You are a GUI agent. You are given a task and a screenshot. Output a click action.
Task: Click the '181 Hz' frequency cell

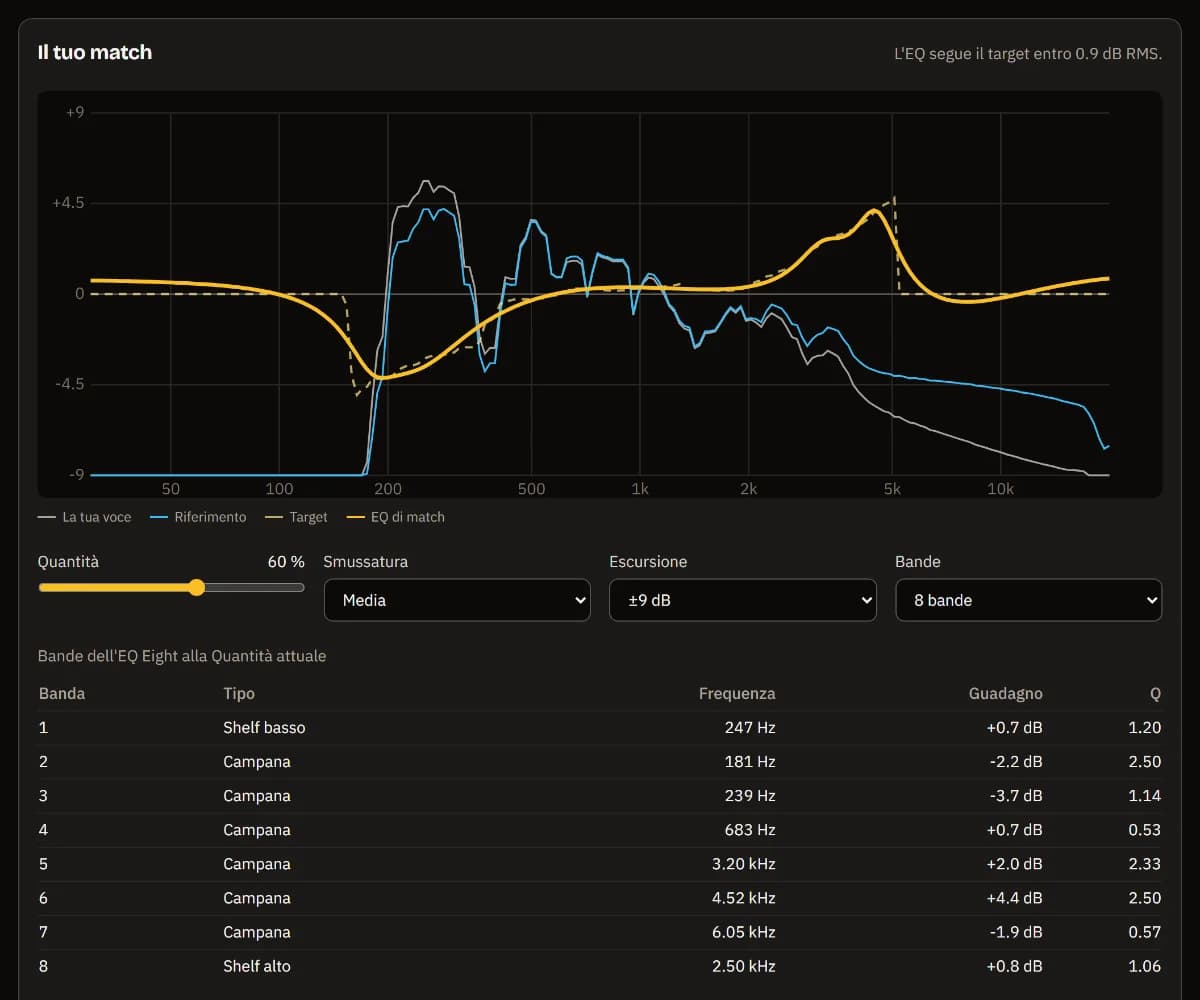tap(750, 762)
